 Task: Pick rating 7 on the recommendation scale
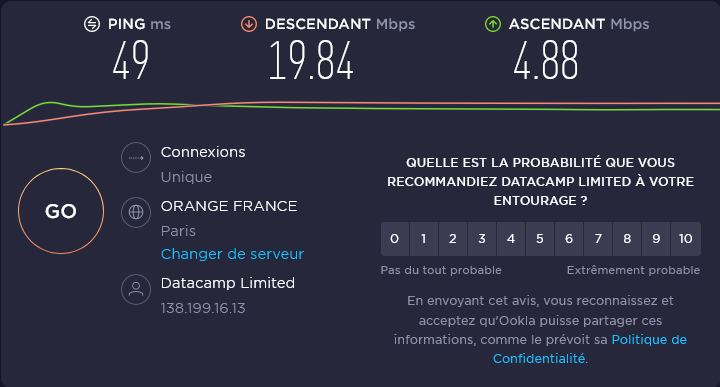tap(598, 239)
